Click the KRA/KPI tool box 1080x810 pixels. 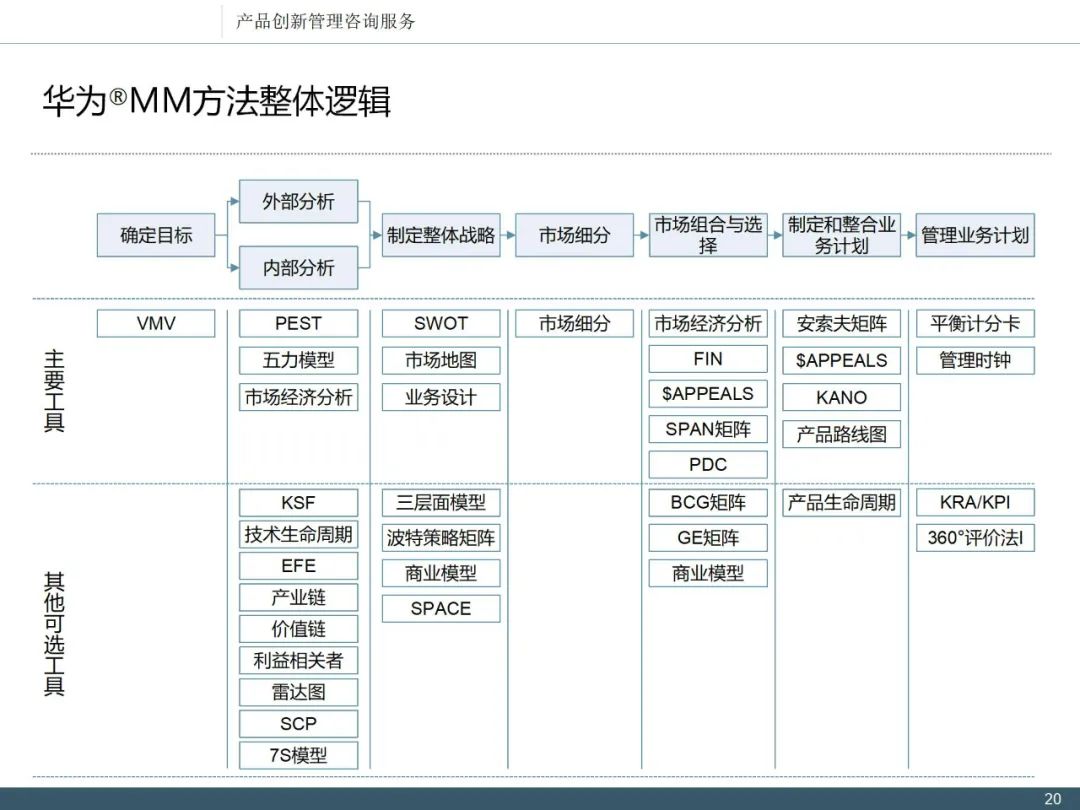(975, 503)
